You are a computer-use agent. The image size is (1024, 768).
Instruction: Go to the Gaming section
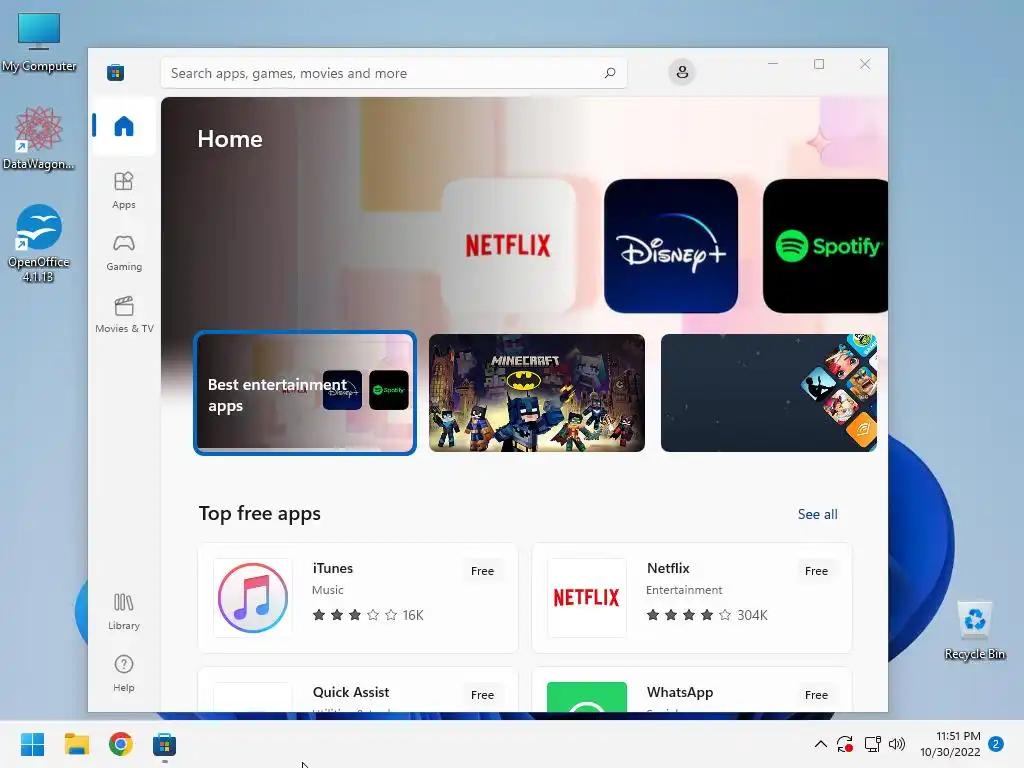123,253
